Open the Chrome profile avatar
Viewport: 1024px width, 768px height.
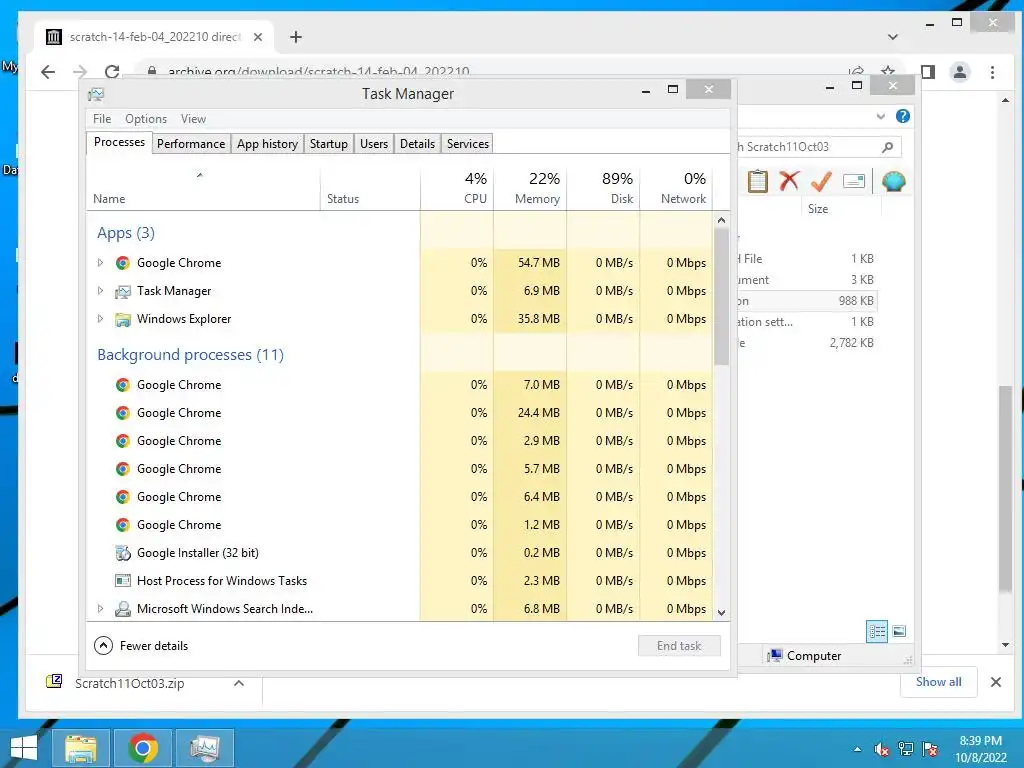point(960,72)
